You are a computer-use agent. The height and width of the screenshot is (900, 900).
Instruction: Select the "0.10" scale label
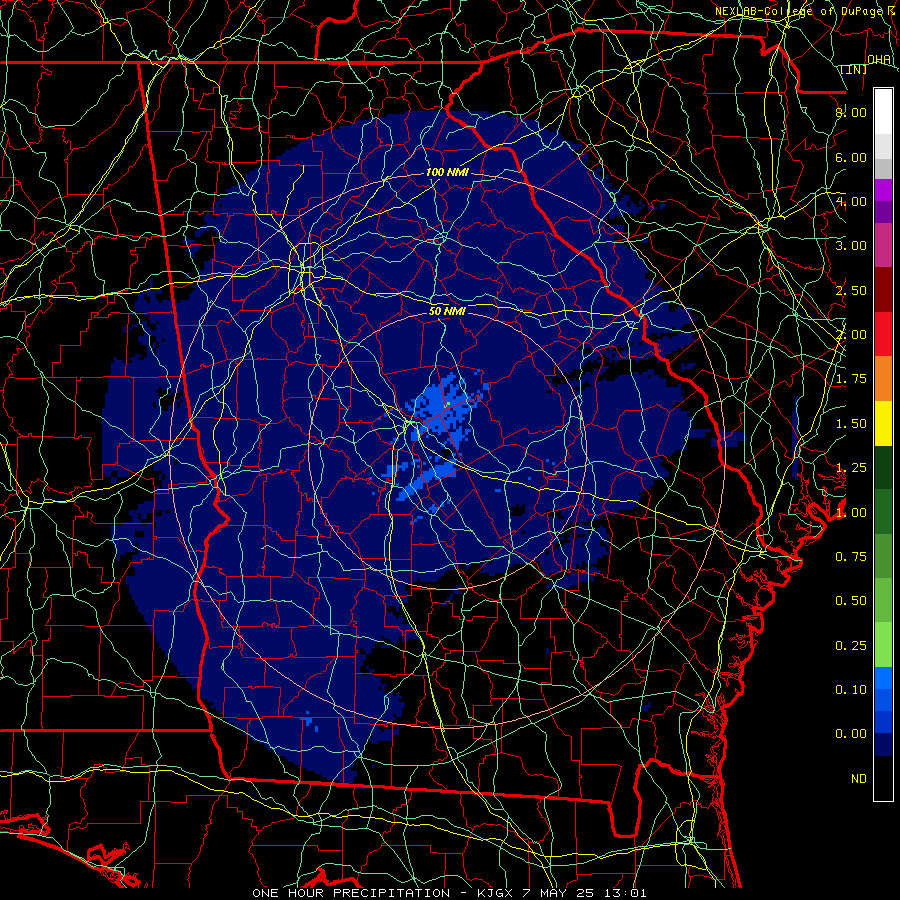tap(851, 690)
